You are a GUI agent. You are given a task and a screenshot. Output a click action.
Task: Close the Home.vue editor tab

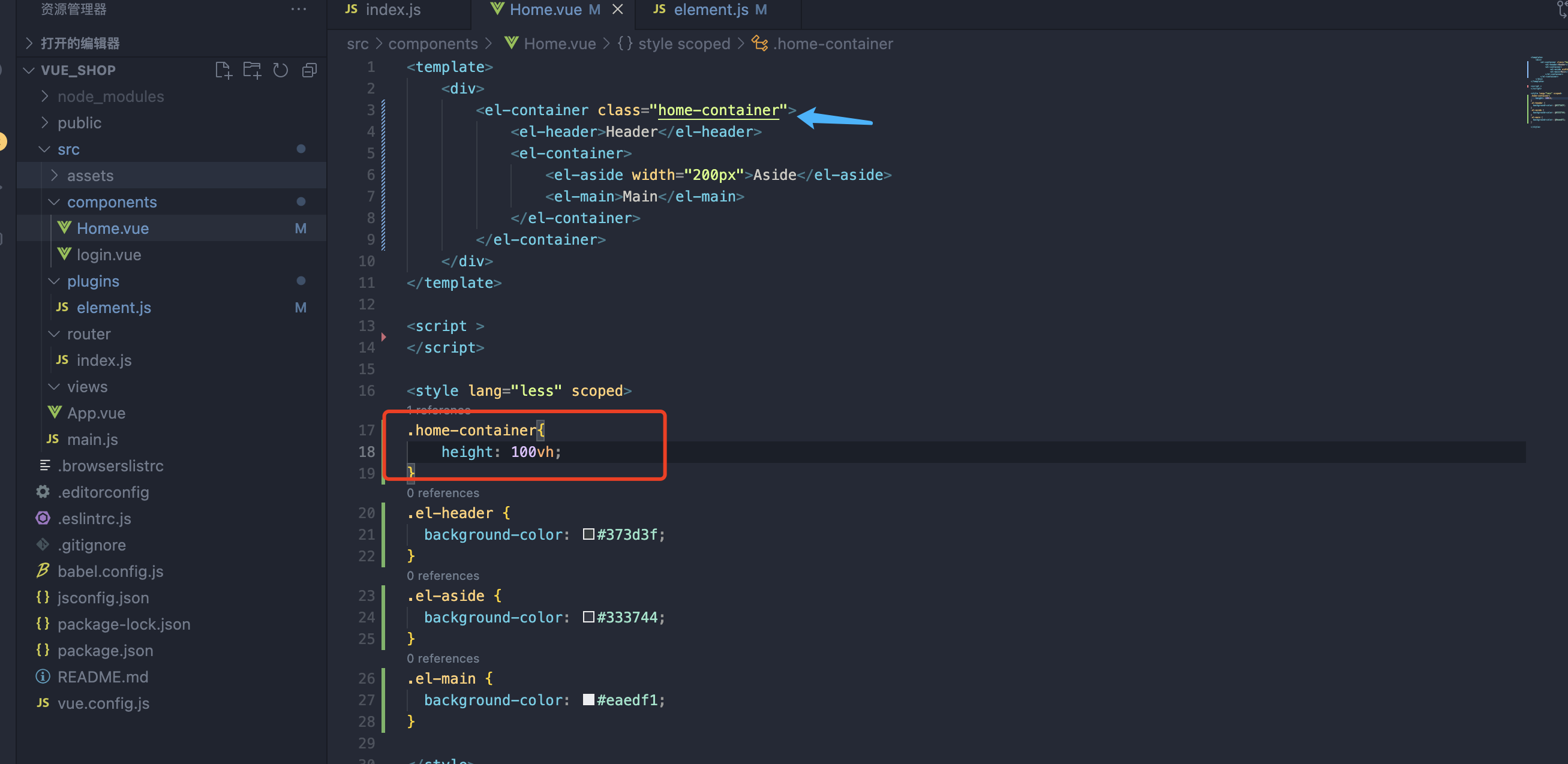tap(617, 9)
